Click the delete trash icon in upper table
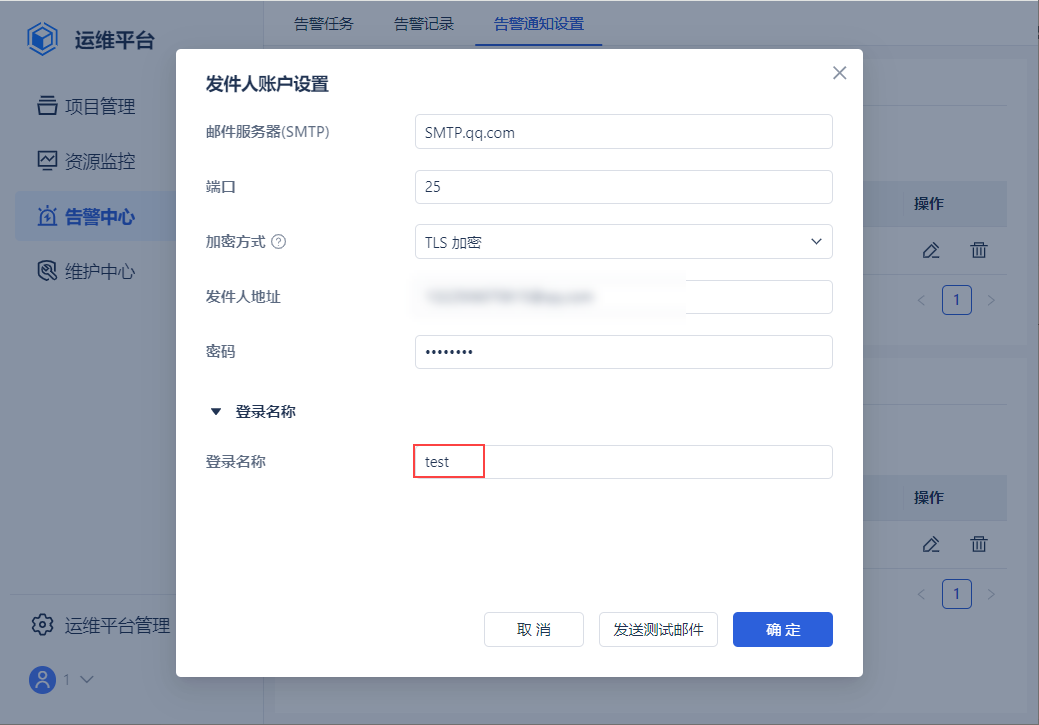 [979, 251]
